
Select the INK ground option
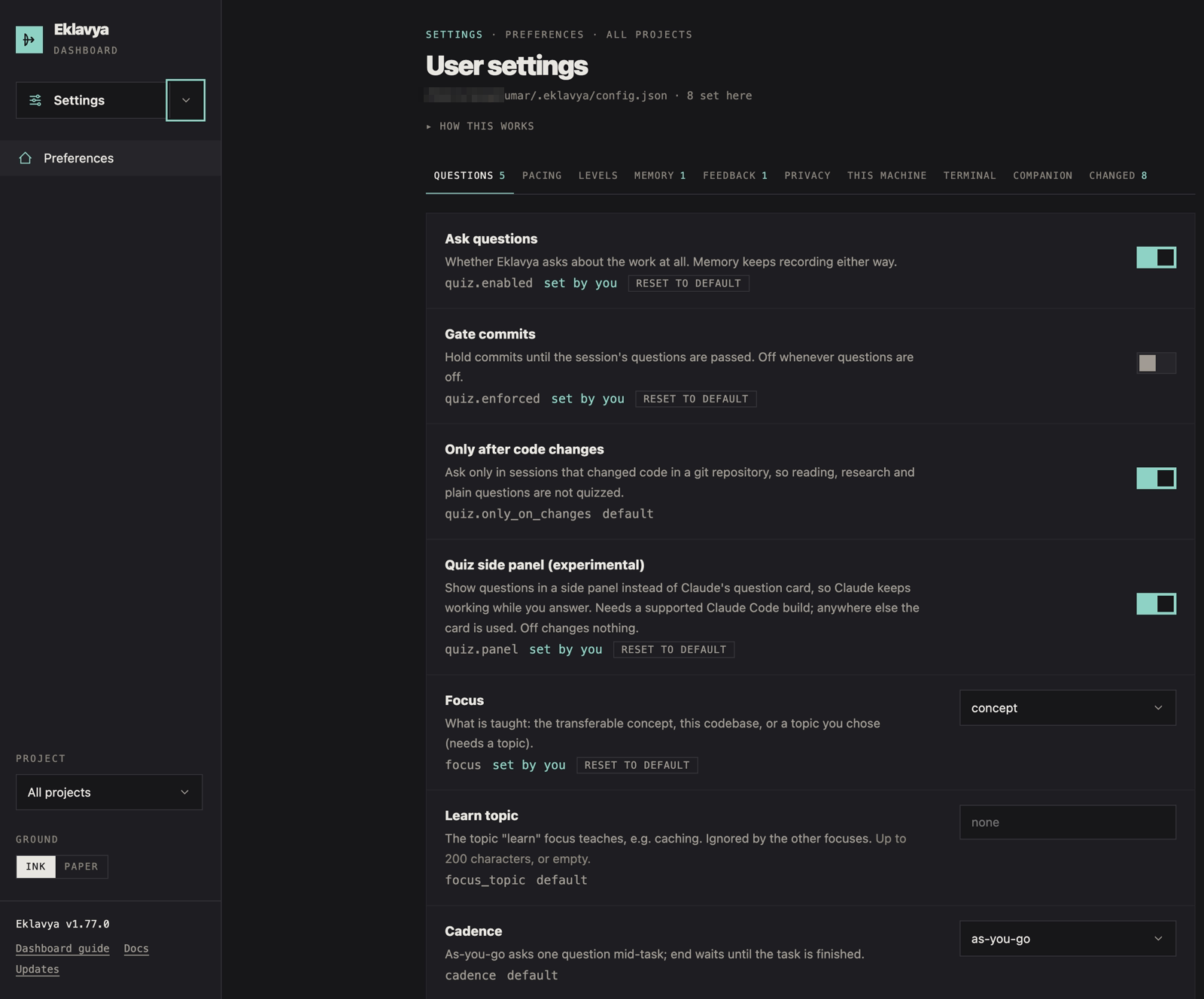point(36,867)
